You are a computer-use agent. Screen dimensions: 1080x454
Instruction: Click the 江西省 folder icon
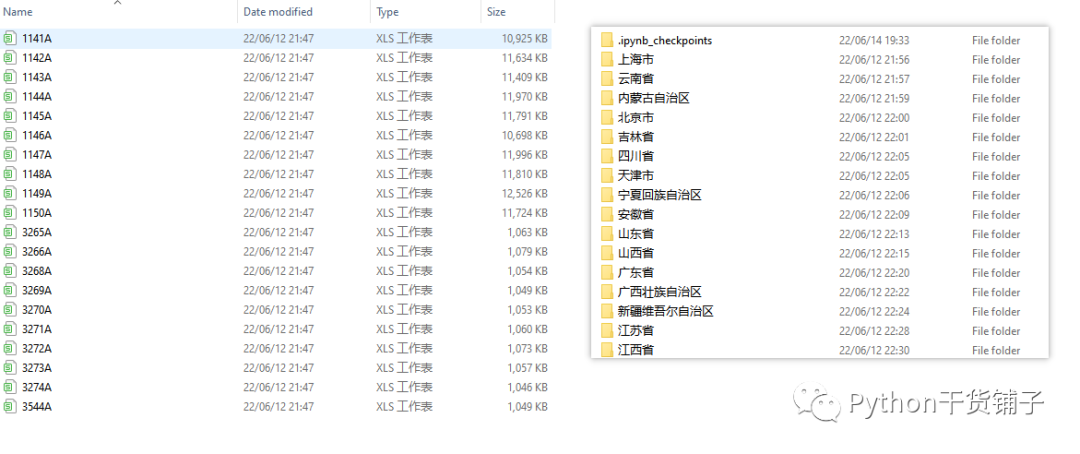tap(607, 350)
